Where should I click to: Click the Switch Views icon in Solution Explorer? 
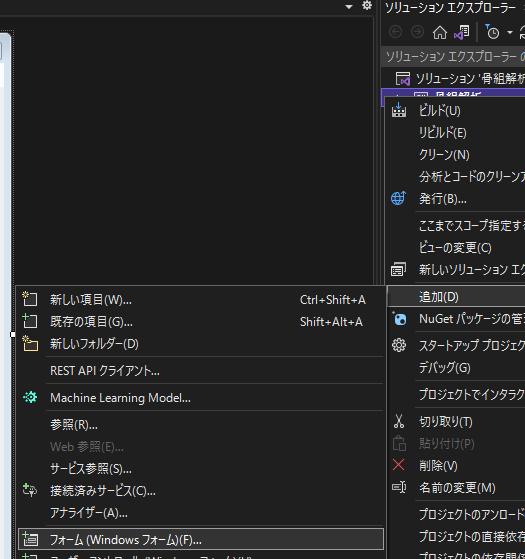(461, 32)
